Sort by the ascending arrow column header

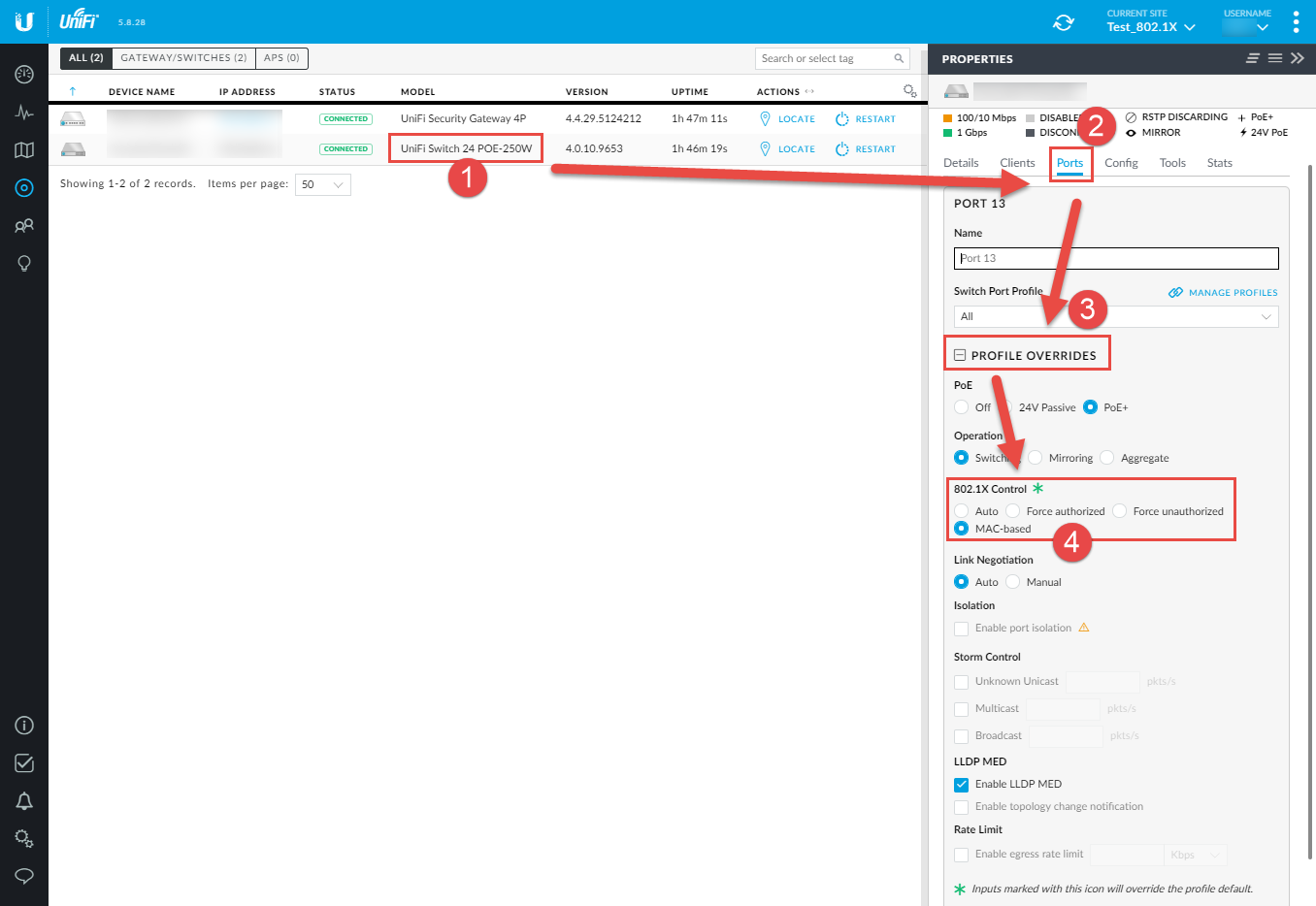pos(73,91)
